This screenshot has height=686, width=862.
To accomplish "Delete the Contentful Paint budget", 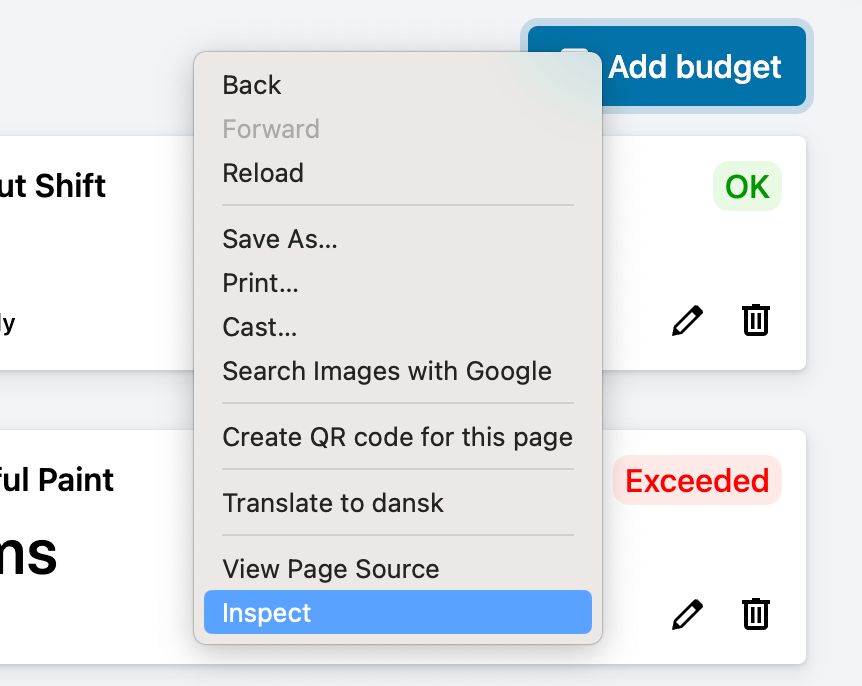I will pyautogui.click(x=756, y=612).
